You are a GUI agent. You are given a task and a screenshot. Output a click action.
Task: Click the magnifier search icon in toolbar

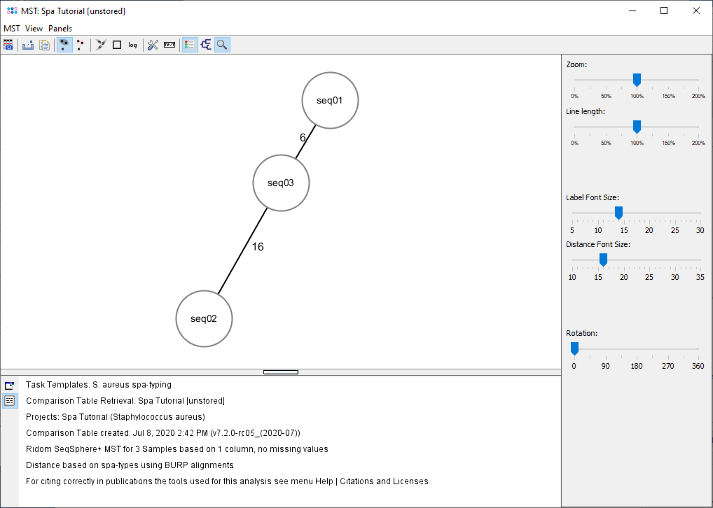222,45
